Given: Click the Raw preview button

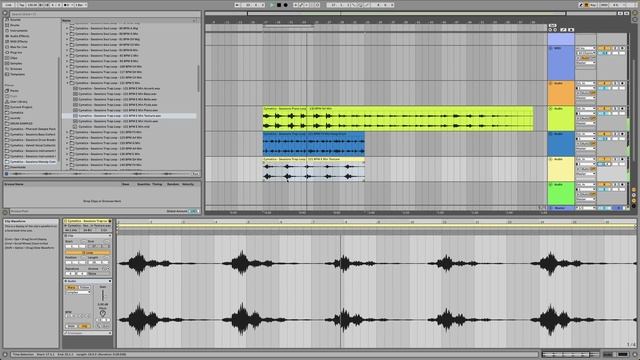Looking at the screenshot, I should pos(196,174).
